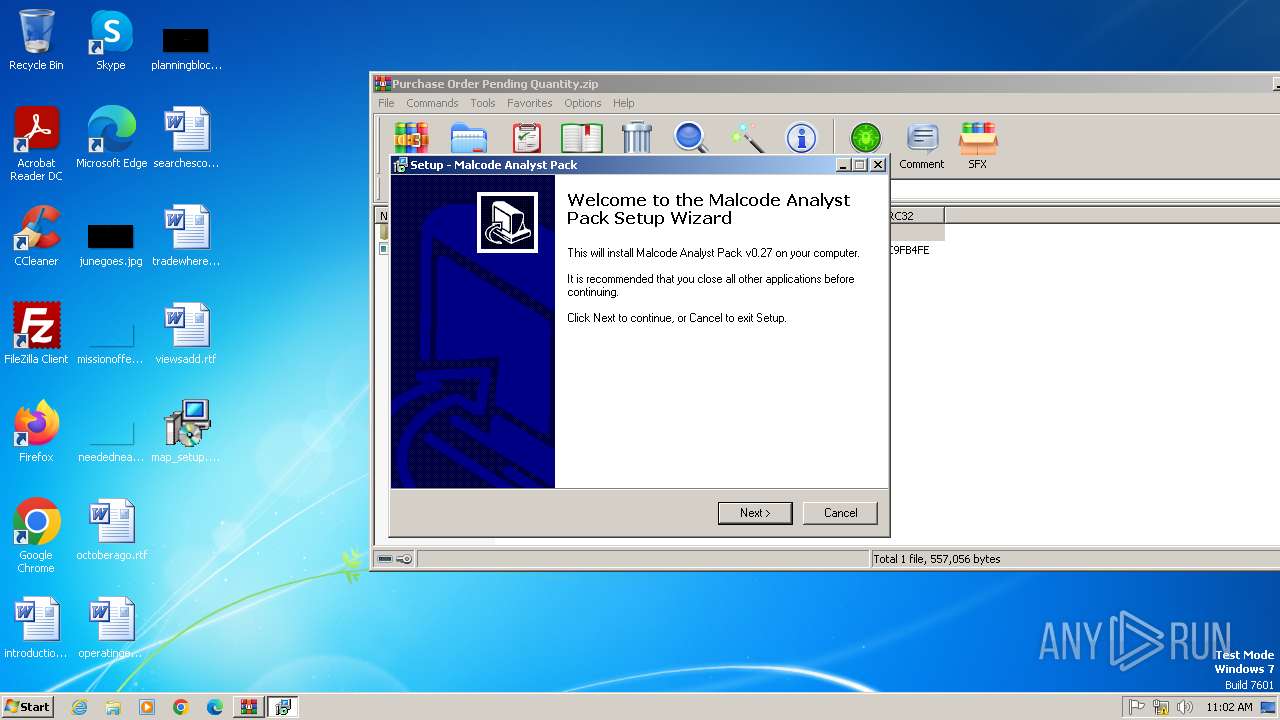Select CCleaner desktop shortcut
The height and width of the screenshot is (720, 1280).
tap(36, 236)
